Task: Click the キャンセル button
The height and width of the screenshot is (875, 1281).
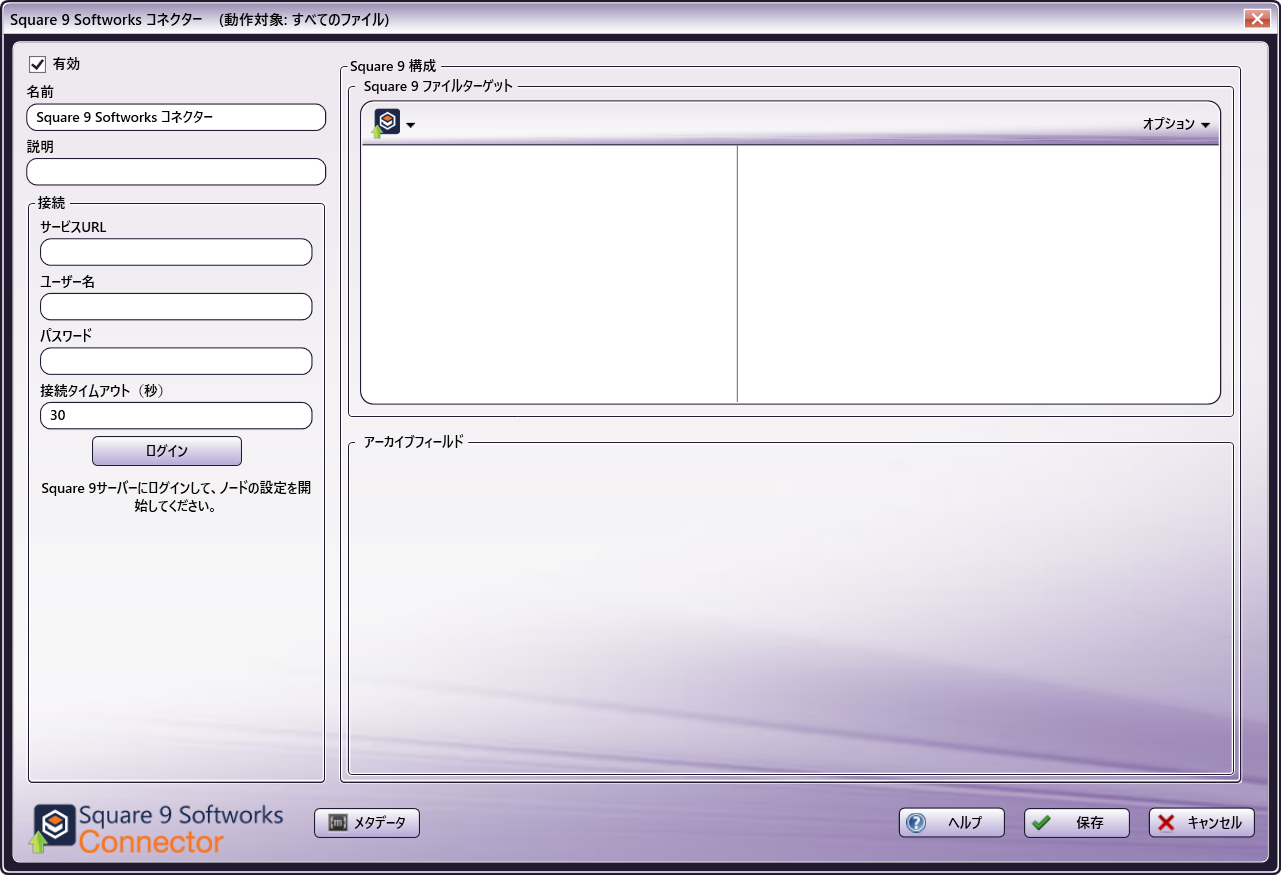Action: click(x=1201, y=823)
